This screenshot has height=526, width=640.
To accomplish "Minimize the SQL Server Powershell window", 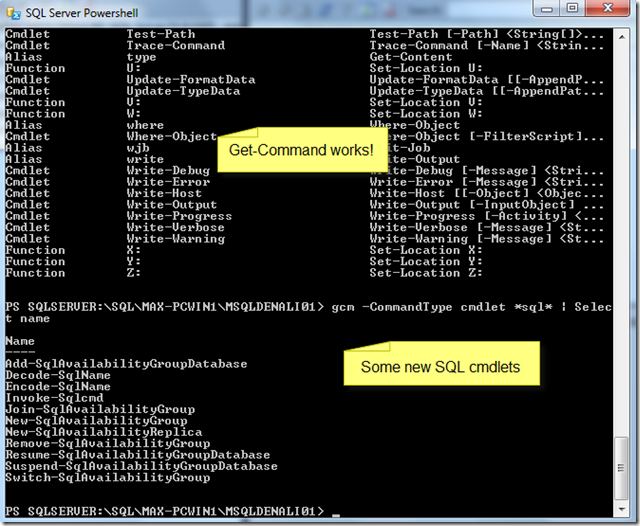I will tap(547, 8).
